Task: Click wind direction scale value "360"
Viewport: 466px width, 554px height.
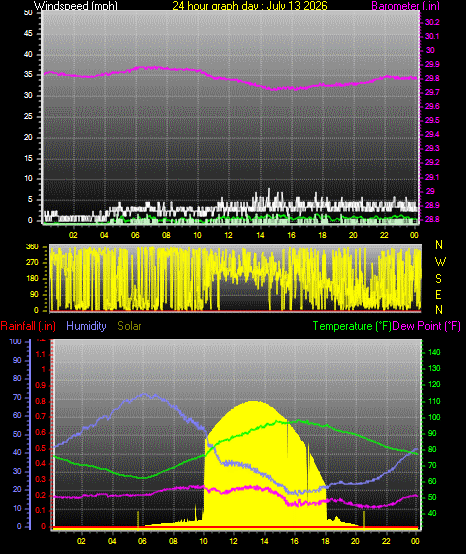Action: 32,247
